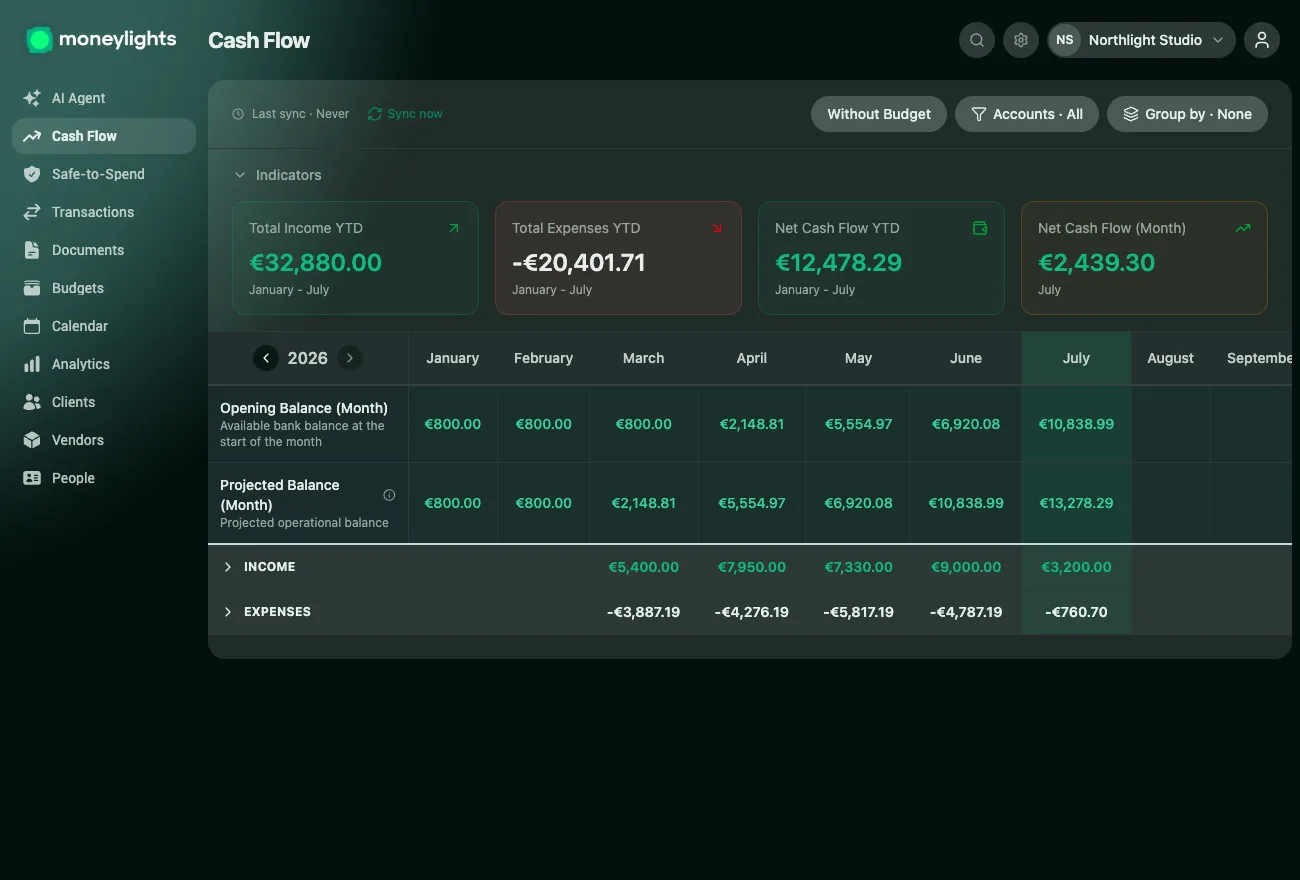The width and height of the screenshot is (1300, 880).
Task: Open AI Agent from the sidebar
Action: [x=104, y=98]
